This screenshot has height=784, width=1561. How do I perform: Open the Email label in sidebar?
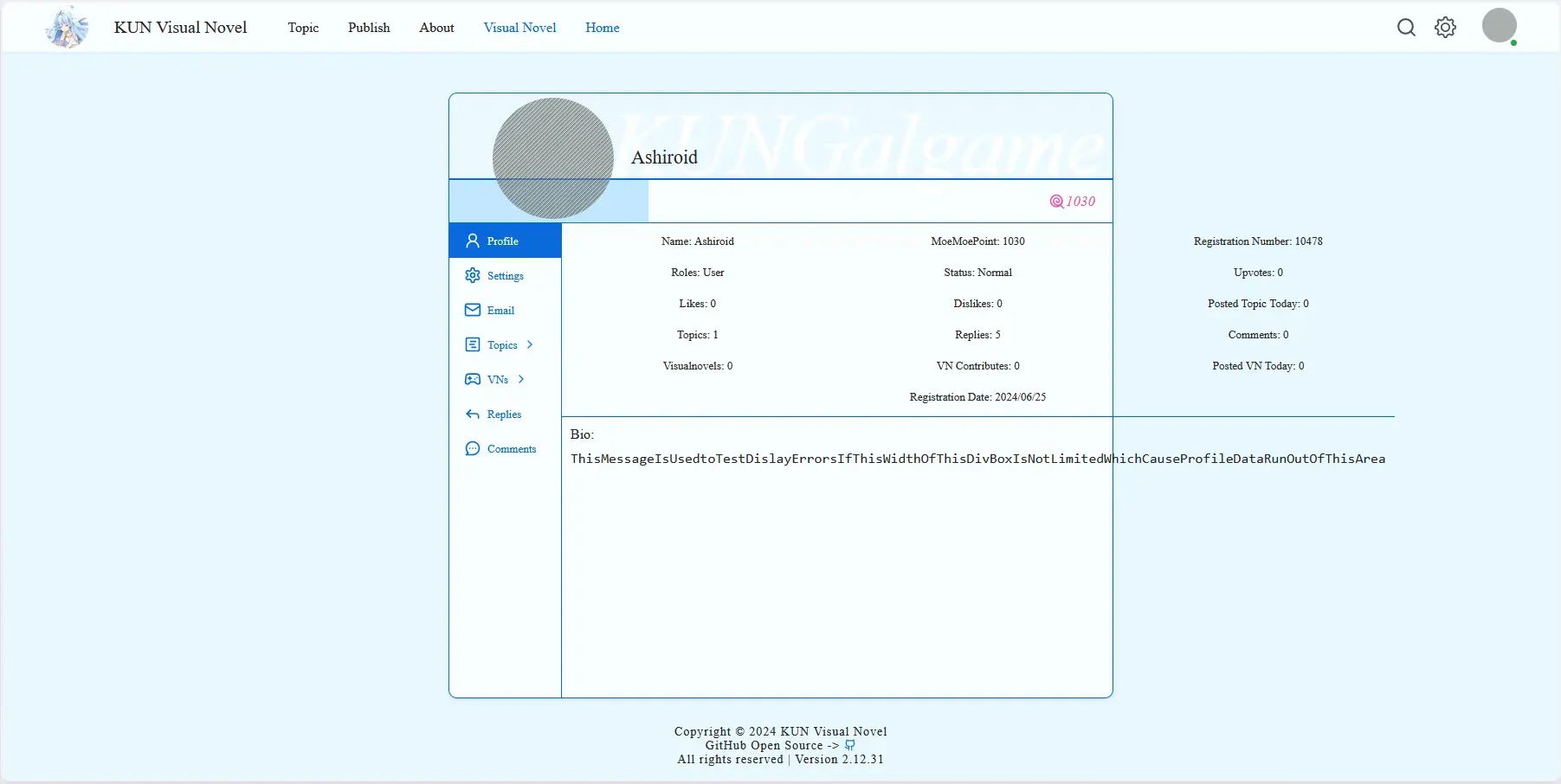(500, 311)
